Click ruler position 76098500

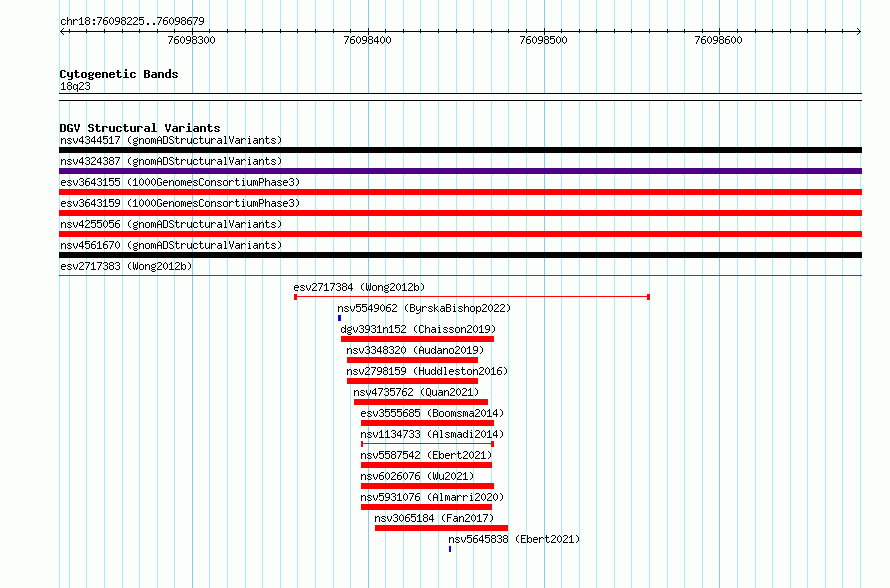[x=544, y=40]
